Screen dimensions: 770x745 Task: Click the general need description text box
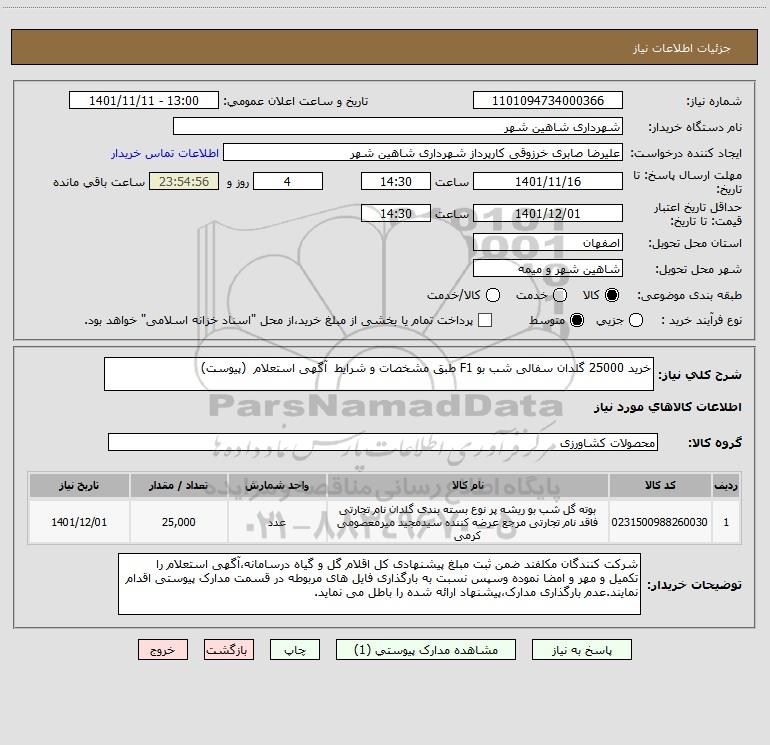tap(379, 374)
